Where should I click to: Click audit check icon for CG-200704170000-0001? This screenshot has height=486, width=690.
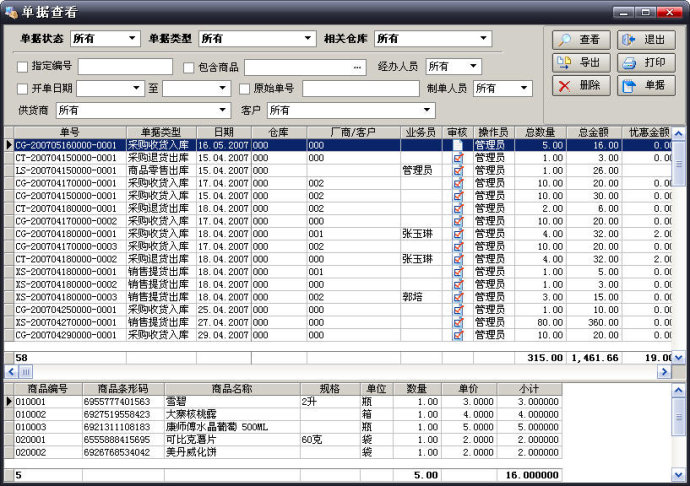458,183
